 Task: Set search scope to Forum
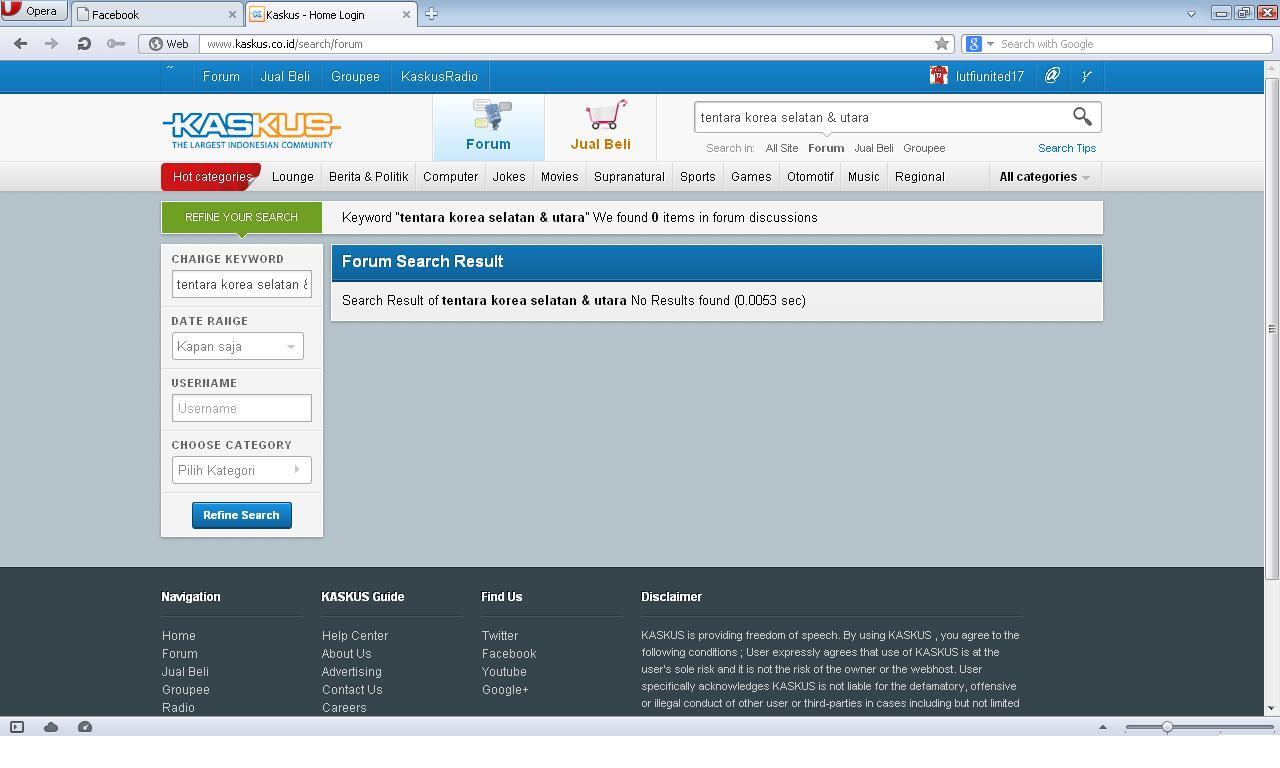[826, 148]
